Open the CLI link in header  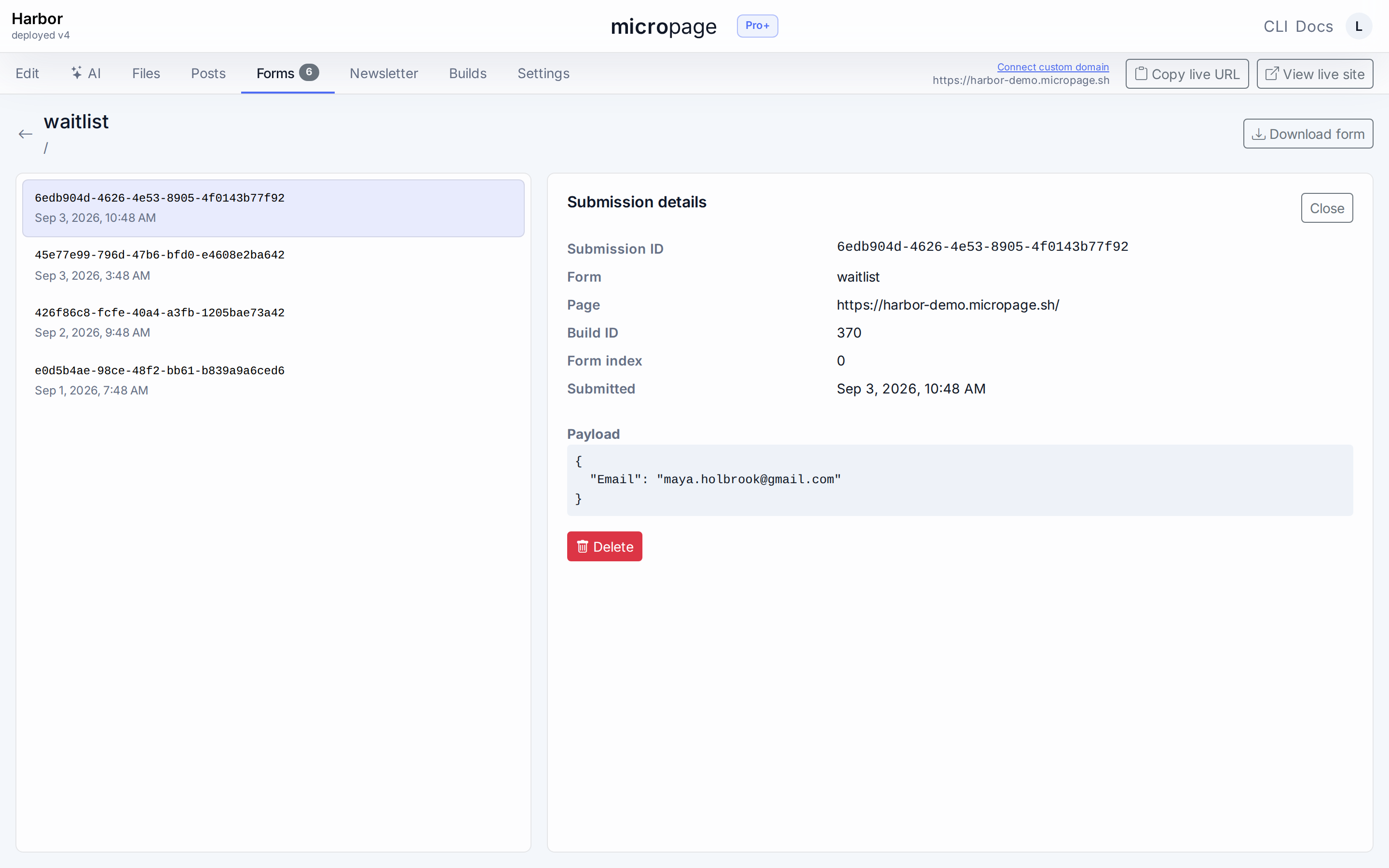(x=1275, y=27)
